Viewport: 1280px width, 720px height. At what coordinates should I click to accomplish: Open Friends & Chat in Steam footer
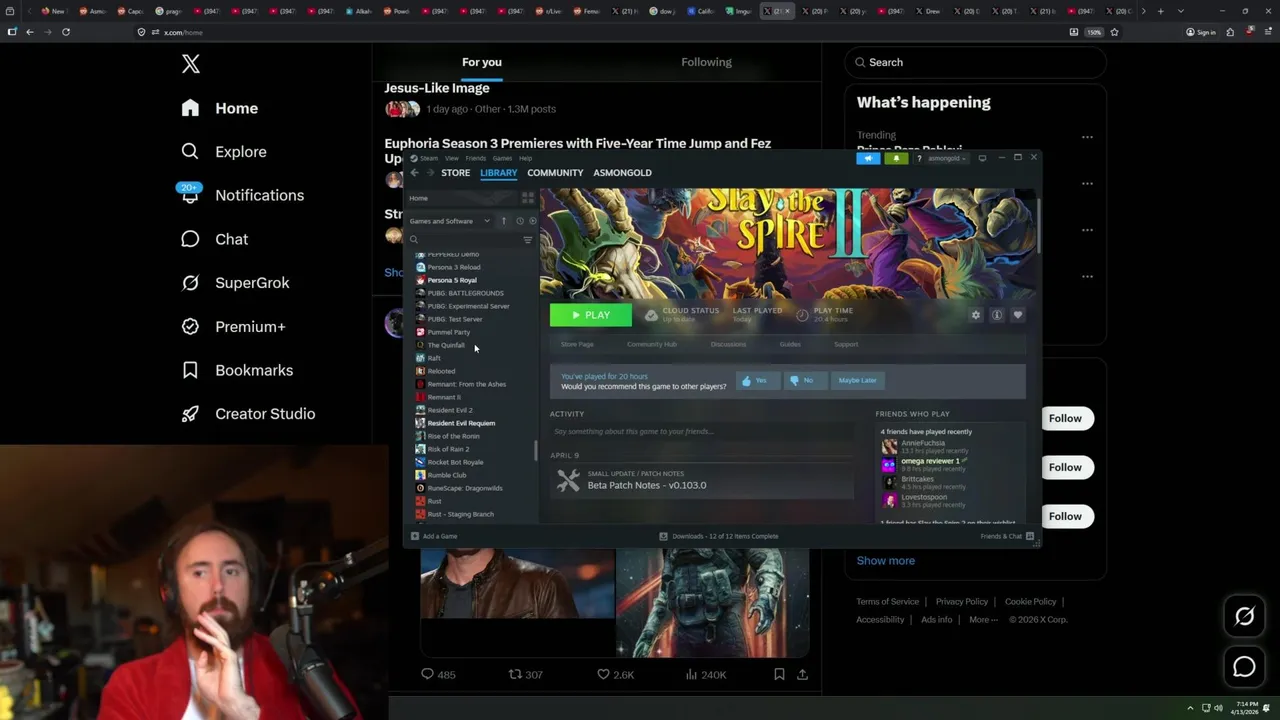1007,536
